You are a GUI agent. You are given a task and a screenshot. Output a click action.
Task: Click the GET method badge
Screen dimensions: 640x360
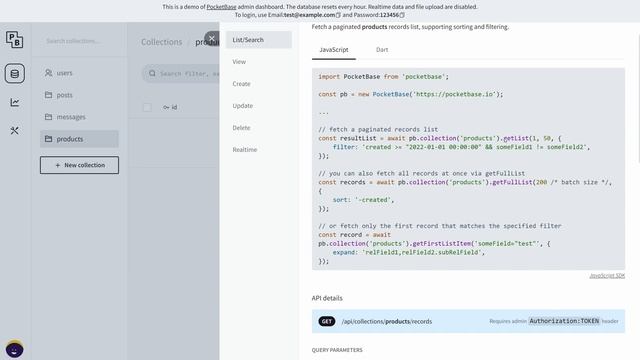point(327,322)
